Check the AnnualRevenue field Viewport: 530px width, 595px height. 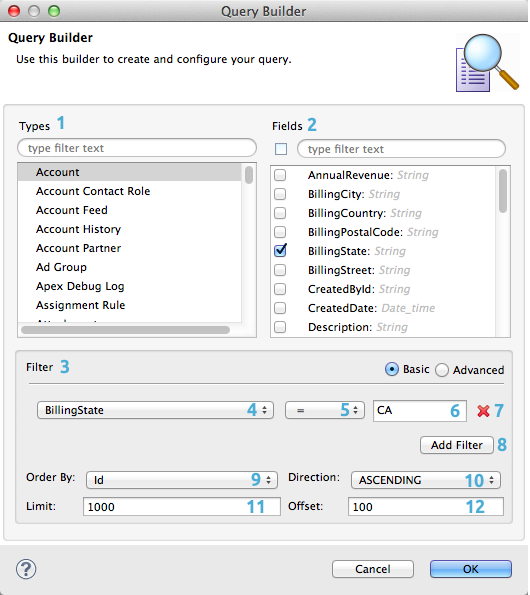280,175
